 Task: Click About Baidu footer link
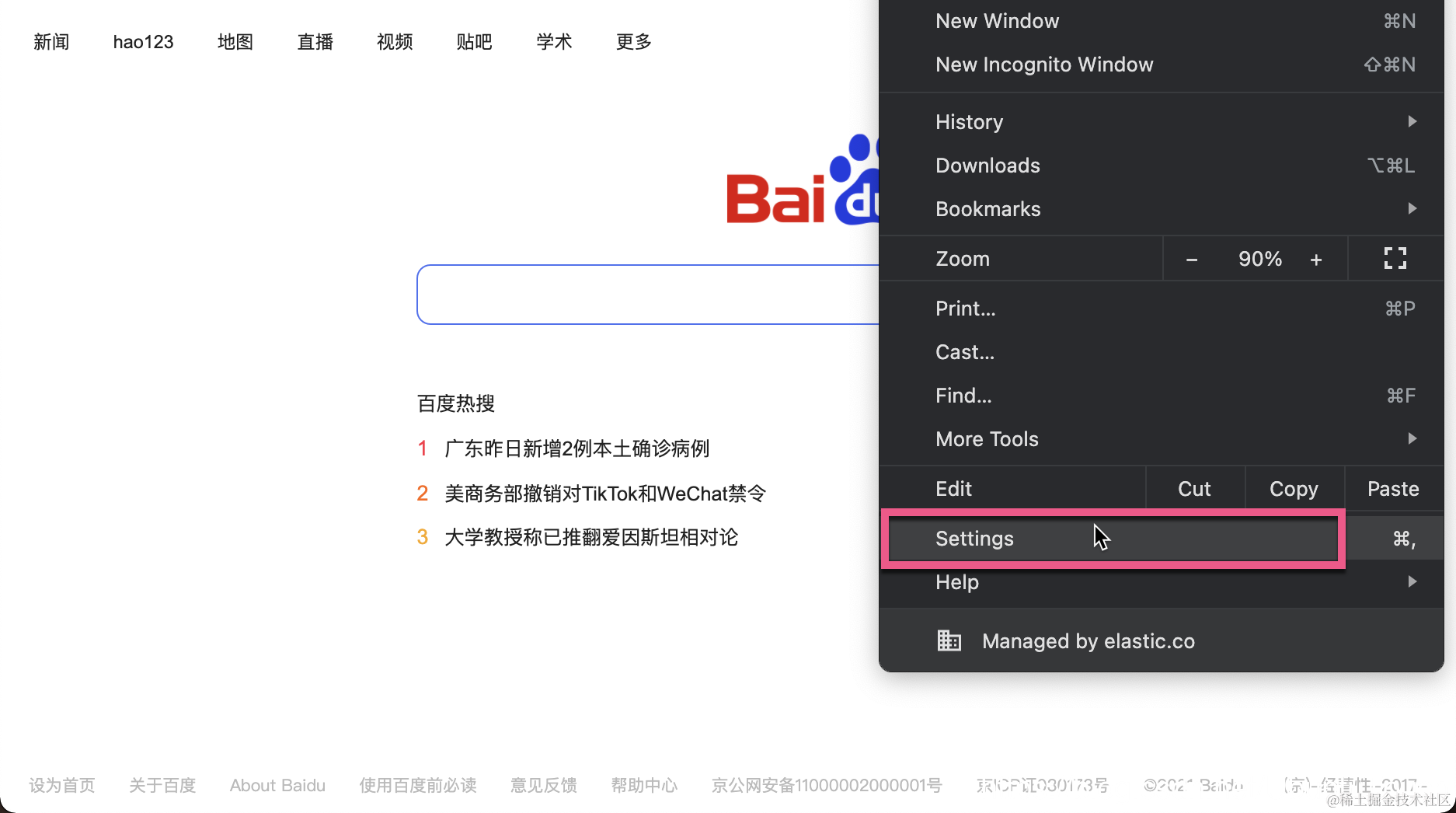277,786
